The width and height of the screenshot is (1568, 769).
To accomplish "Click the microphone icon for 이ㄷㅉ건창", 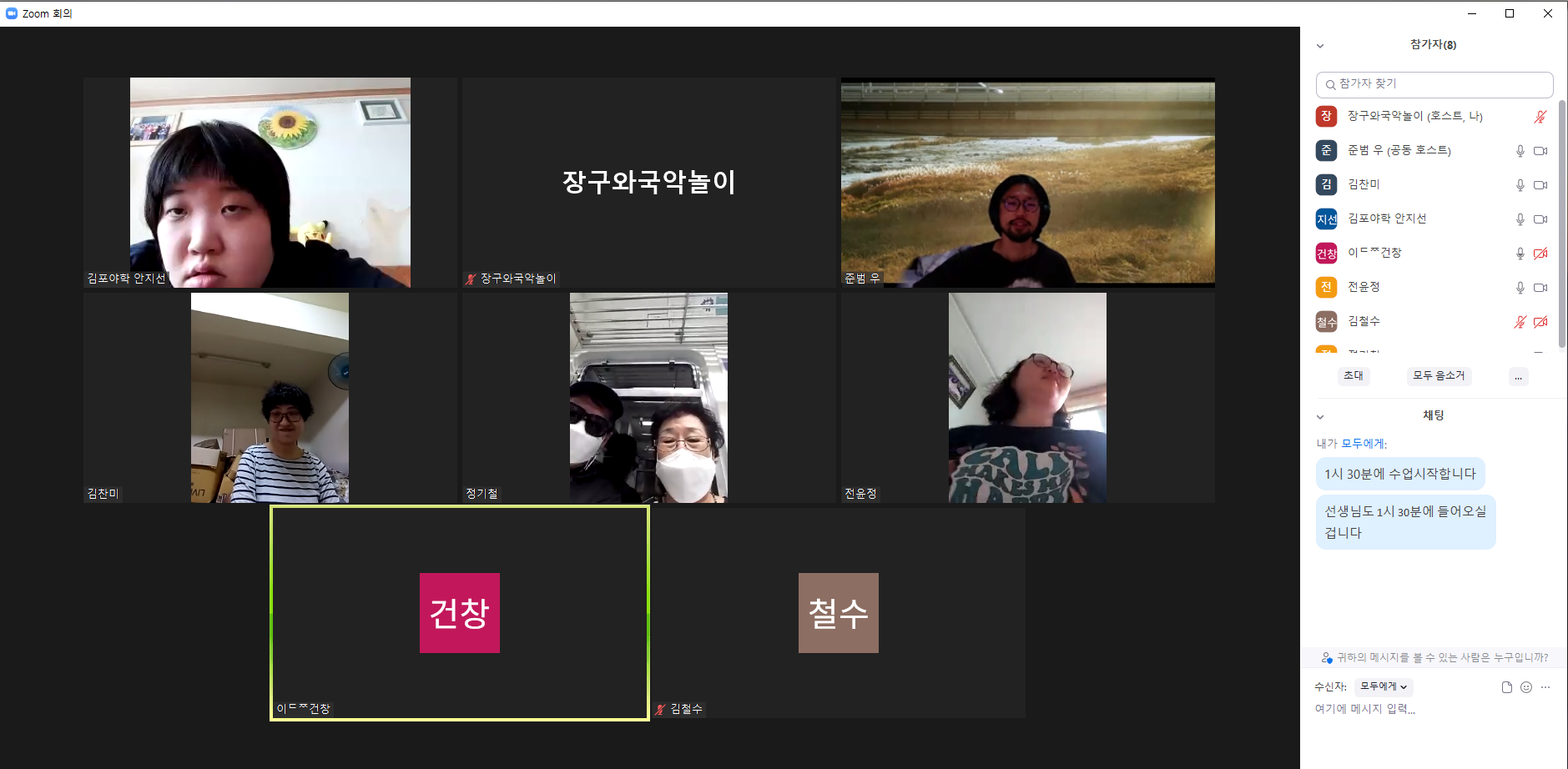I will (1520, 254).
